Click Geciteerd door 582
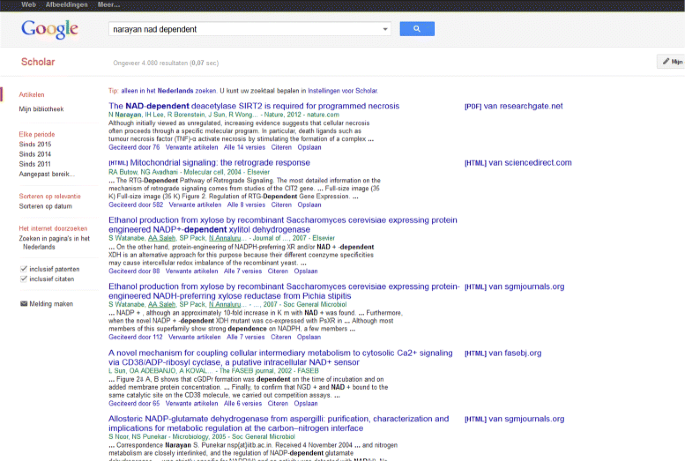685x461 pixels. [136, 205]
